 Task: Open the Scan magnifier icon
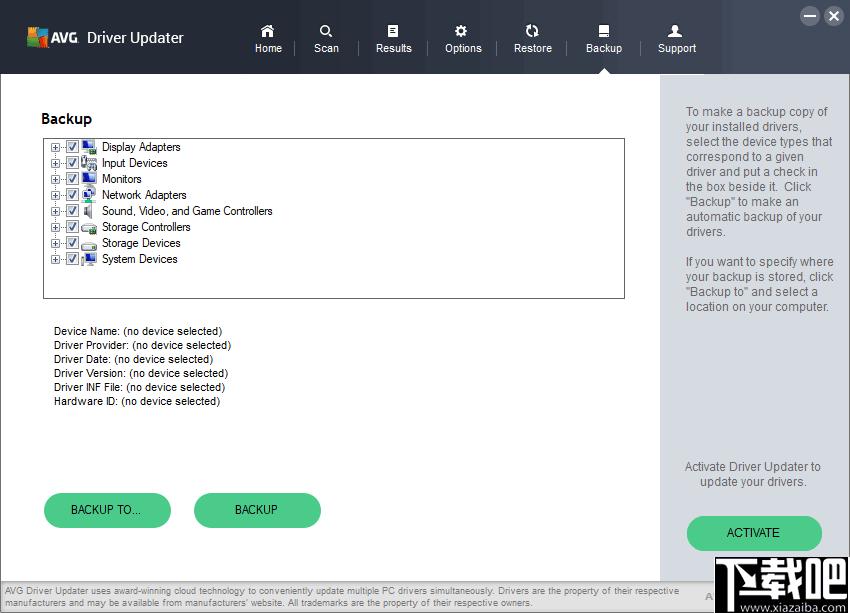point(326,31)
